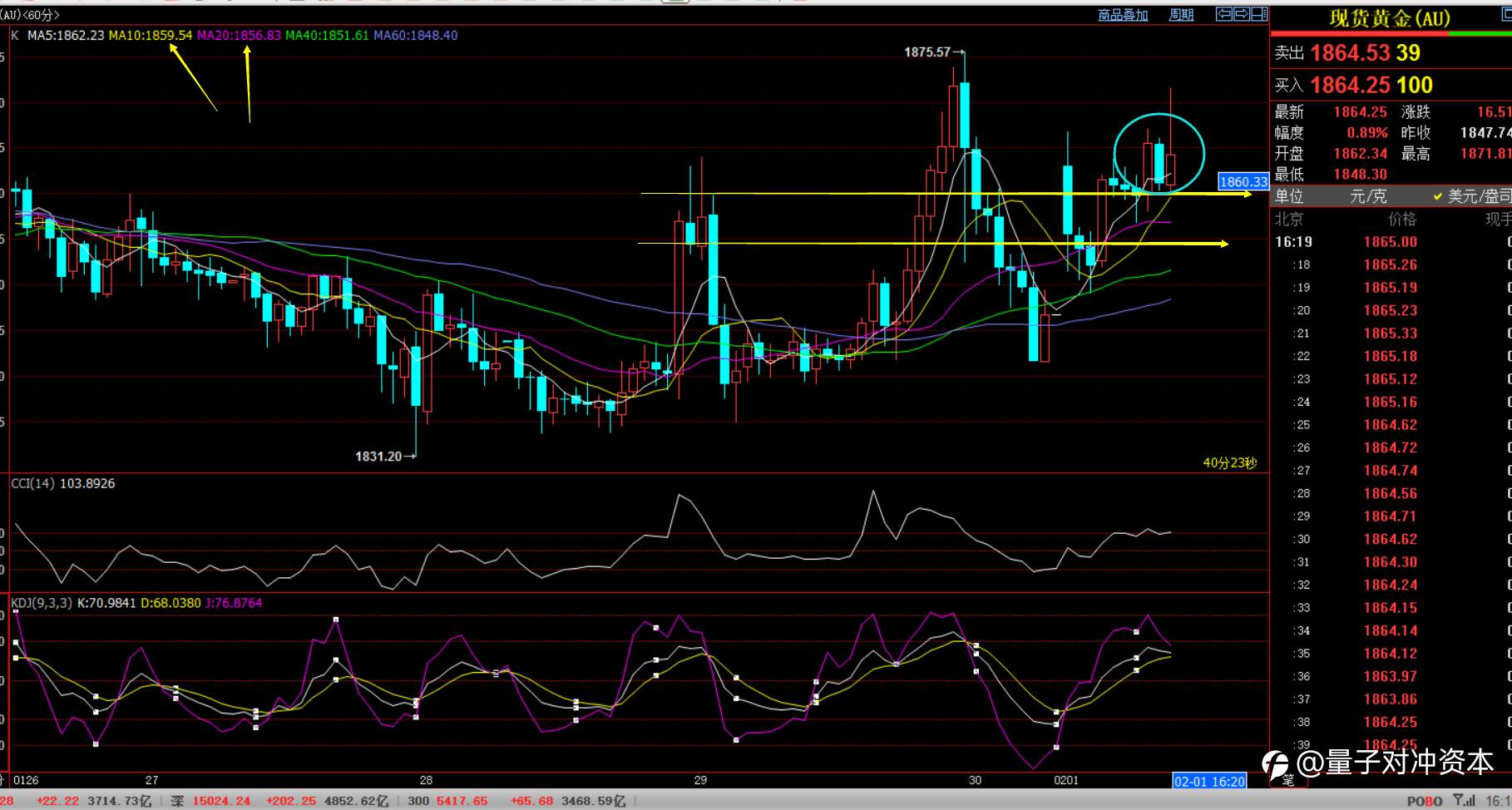This screenshot has width=1512, height=810.
Task: Click the CCI(14) indicator label
Action: coord(32,483)
